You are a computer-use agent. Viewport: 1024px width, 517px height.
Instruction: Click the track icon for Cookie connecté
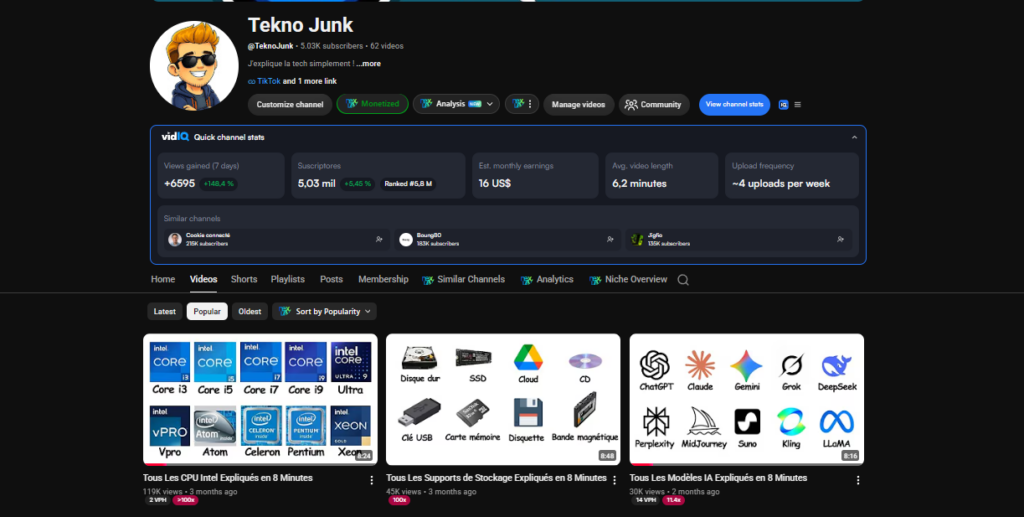click(379, 240)
